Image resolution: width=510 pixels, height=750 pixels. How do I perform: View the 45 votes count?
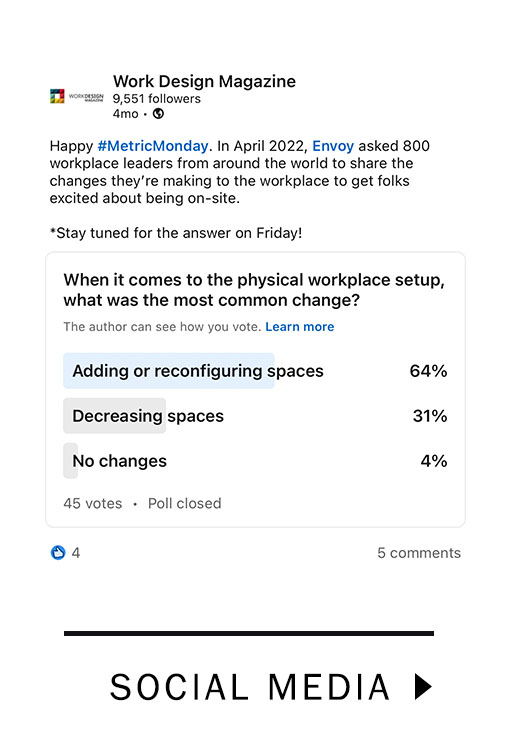pos(93,503)
